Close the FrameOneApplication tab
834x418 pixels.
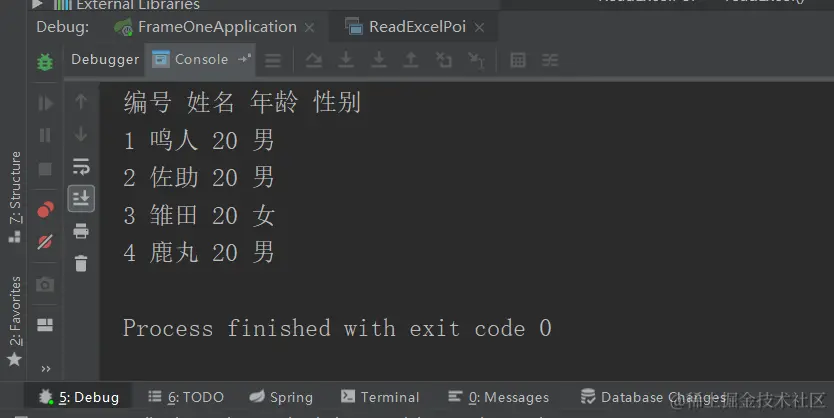coord(309,27)
